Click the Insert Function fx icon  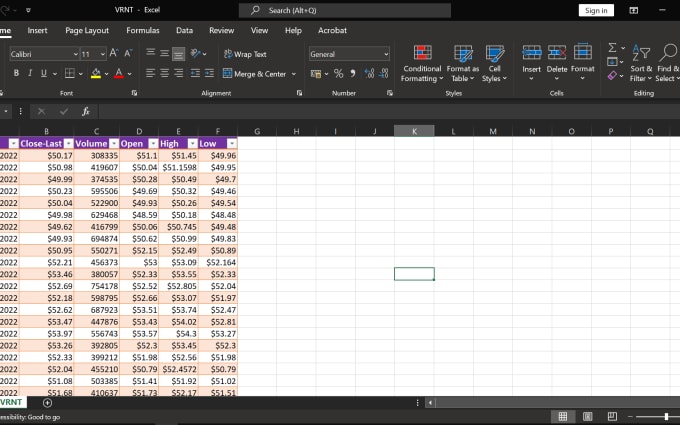point(85,111)
